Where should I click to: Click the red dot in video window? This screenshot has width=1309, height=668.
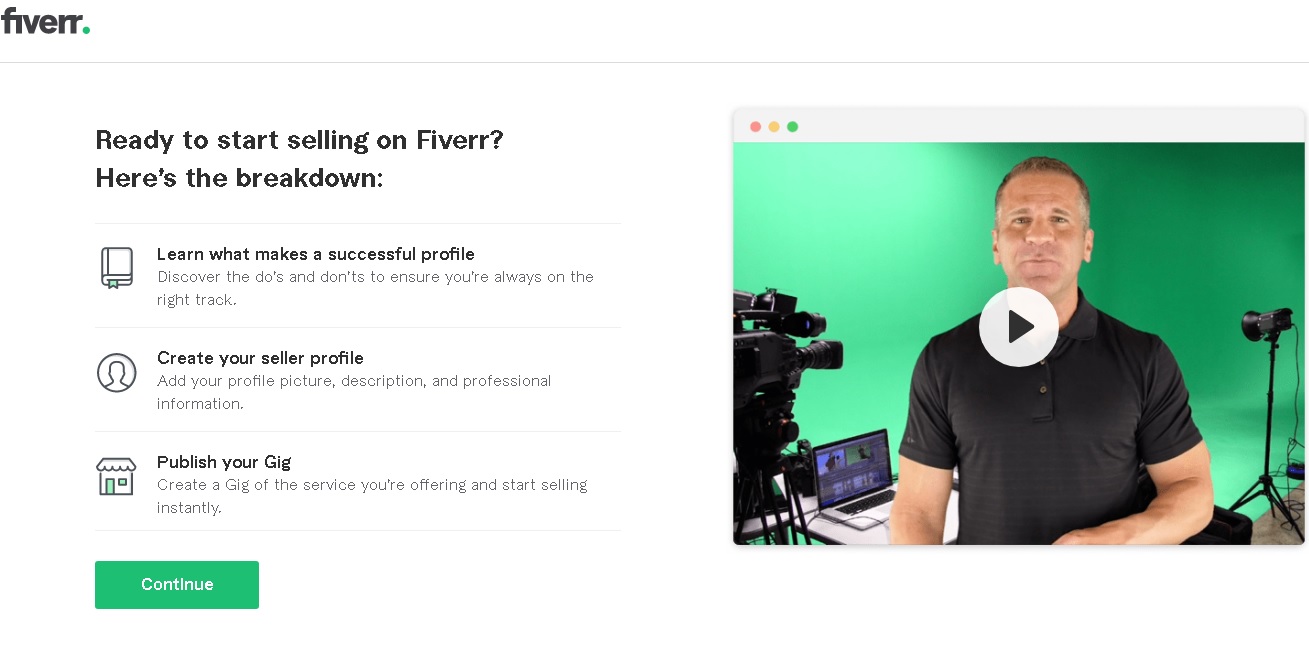755,127
